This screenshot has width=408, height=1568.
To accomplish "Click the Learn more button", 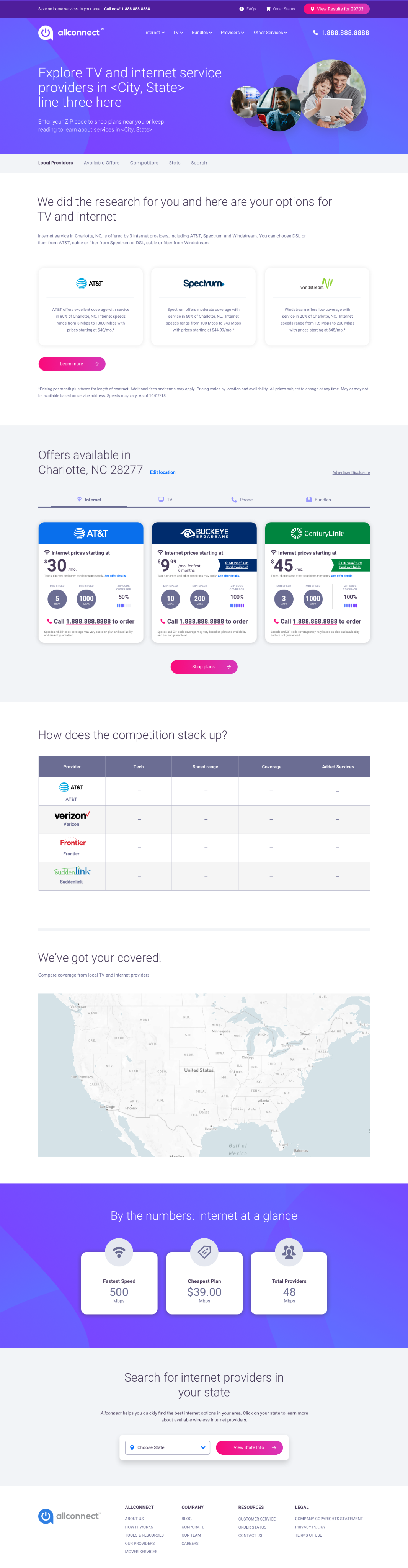I will (x=72, y=364).
